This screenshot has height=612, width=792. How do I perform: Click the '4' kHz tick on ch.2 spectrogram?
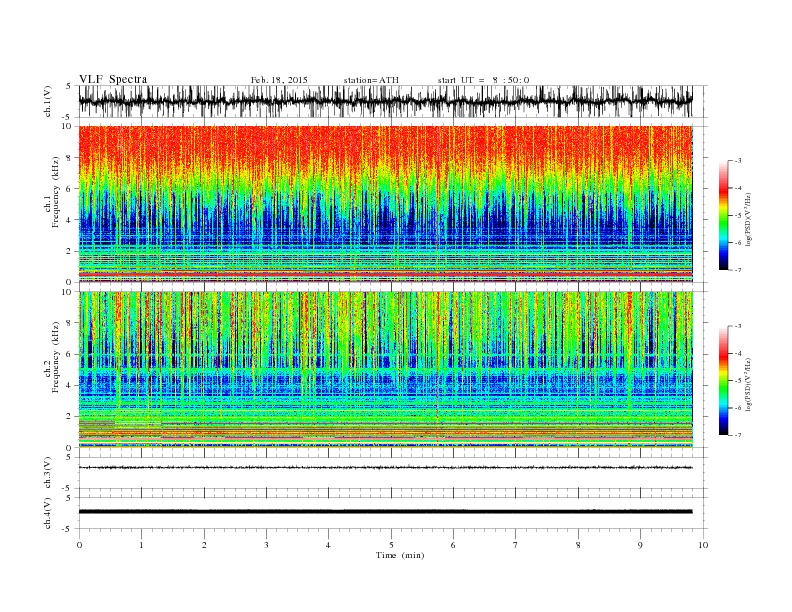coord(69,385)
